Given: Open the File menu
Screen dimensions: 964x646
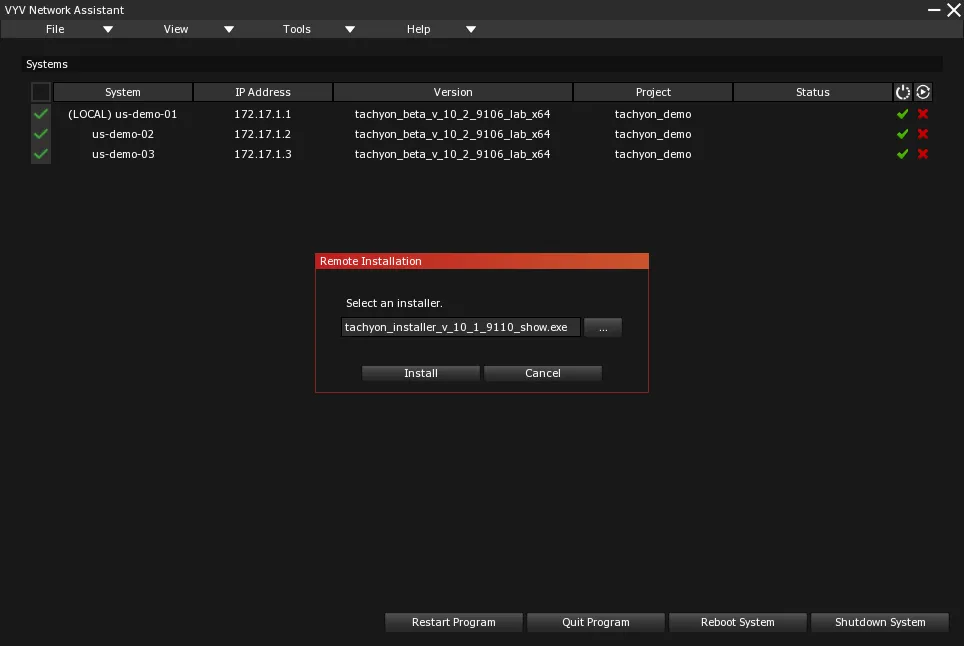Looking at the screenshot, I should (x=55, y=30).
